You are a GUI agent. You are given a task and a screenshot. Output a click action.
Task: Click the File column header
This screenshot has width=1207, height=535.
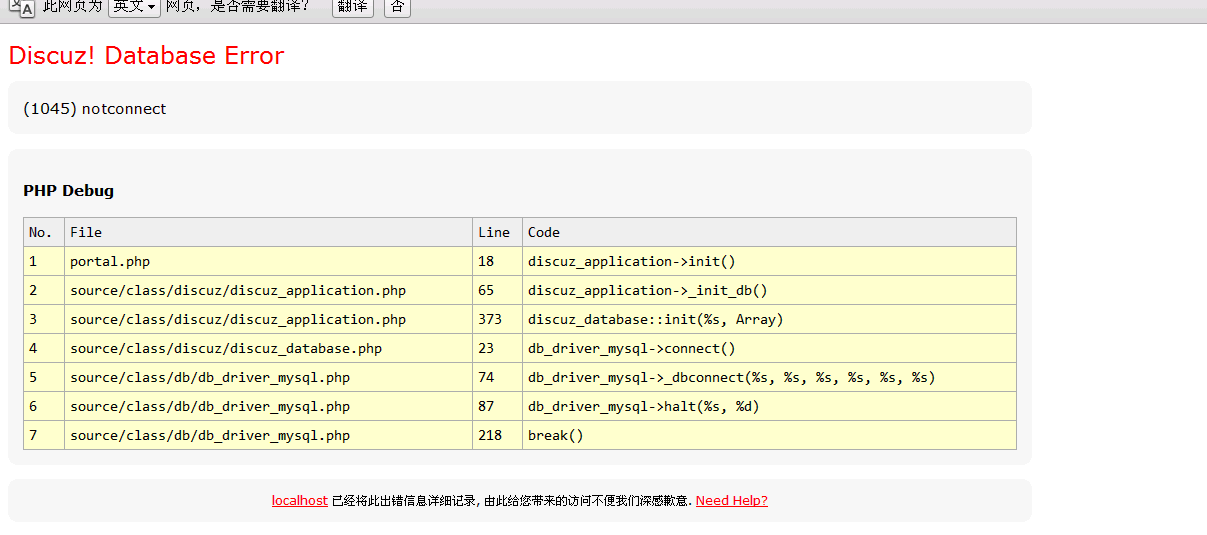(269, 232)
